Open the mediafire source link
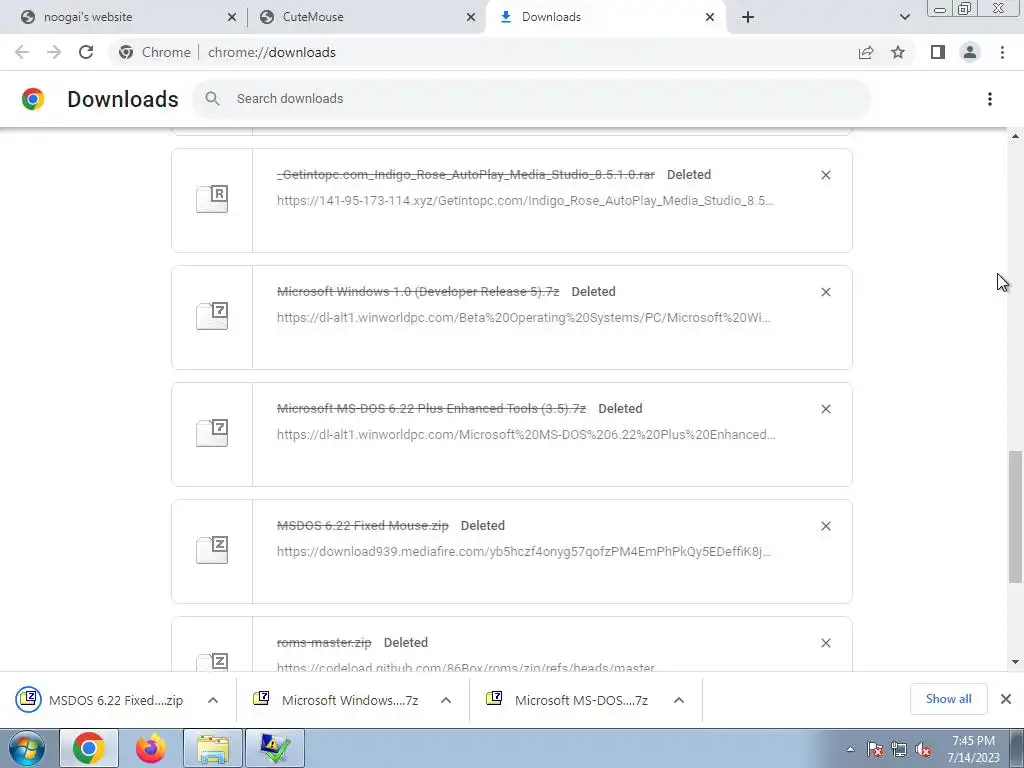1024x768 pixels. [x=524, y=551]
